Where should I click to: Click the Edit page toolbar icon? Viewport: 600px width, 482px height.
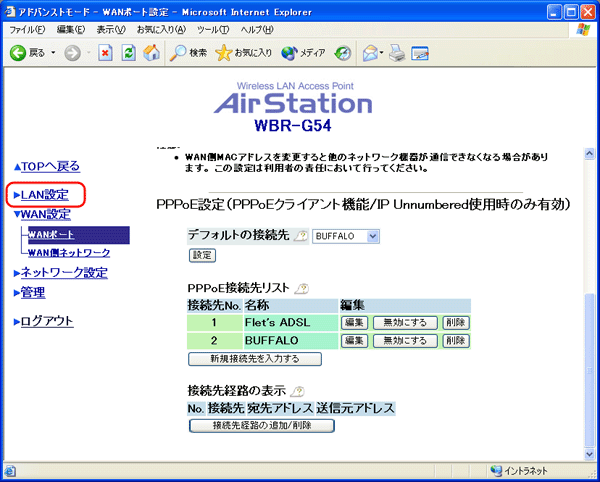(x=420, y=54)
